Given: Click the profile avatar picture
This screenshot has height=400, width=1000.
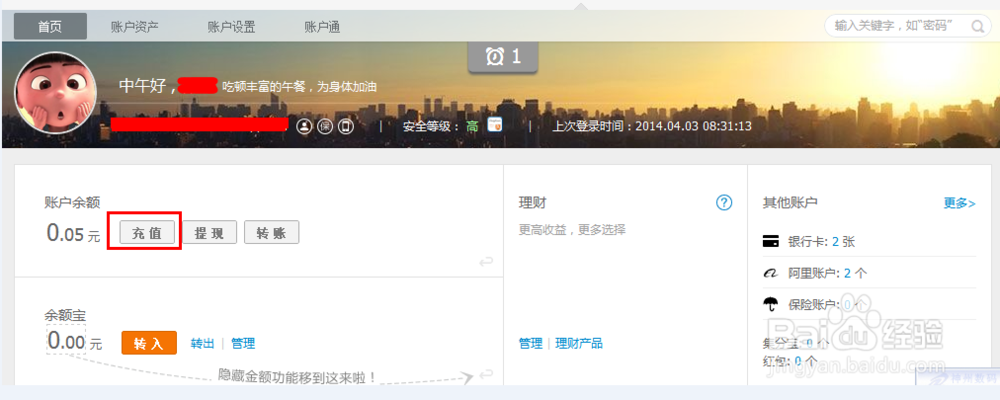Looking at the screenshot, I should tap(55, 93).
